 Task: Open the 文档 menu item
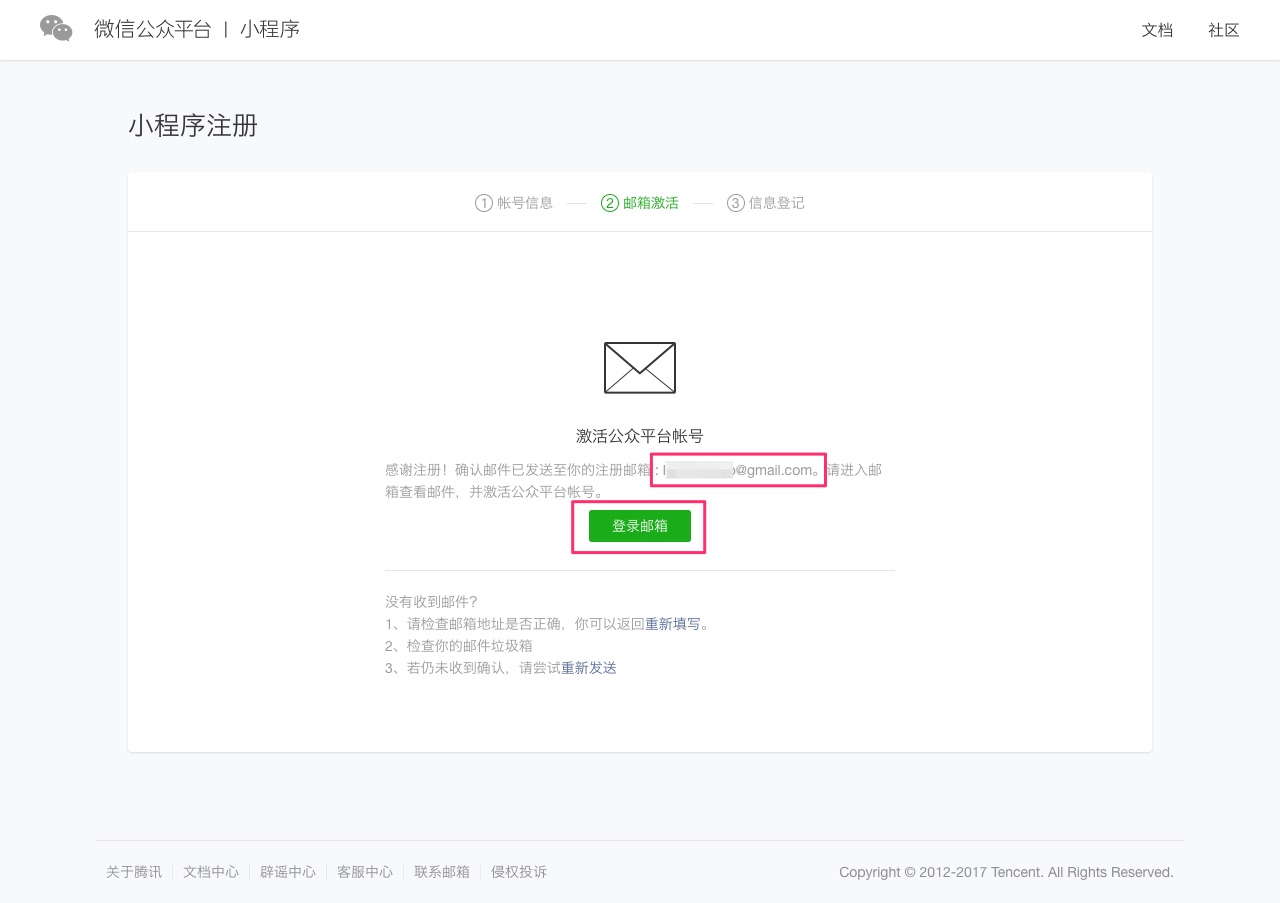click(x=1157, y=30)
